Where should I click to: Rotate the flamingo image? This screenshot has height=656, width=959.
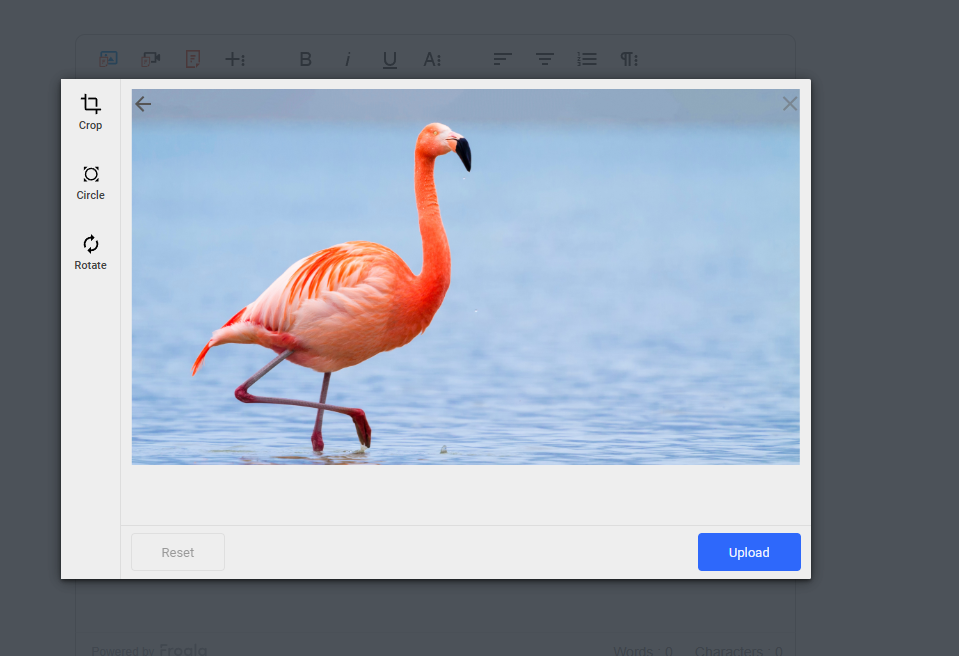click(90, 250)
